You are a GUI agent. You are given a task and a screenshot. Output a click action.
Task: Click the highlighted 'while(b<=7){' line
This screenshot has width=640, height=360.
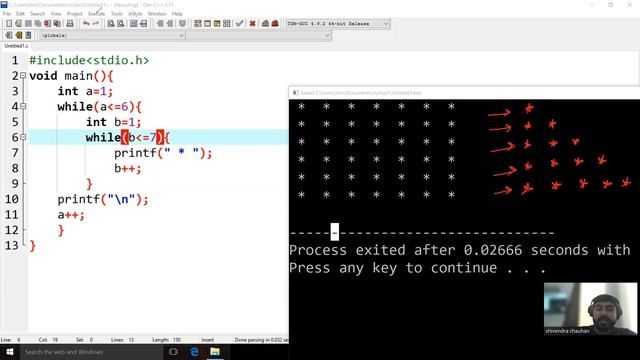158,137
